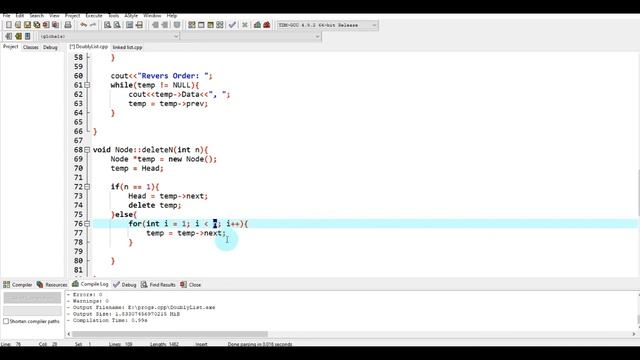Open the View menu

(x=54, y=16)
